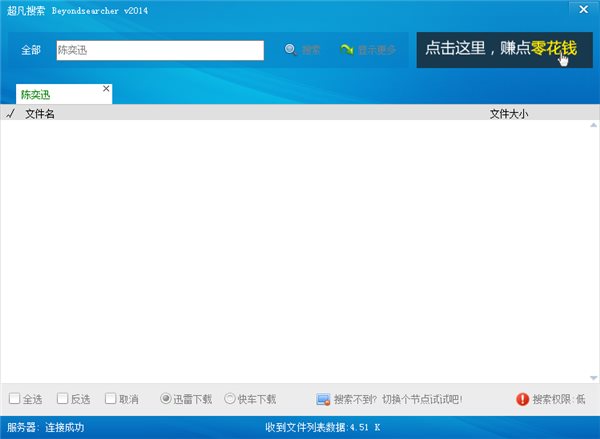
Task: Check the 全选 select-all checkbox
Action: (15, 398)
